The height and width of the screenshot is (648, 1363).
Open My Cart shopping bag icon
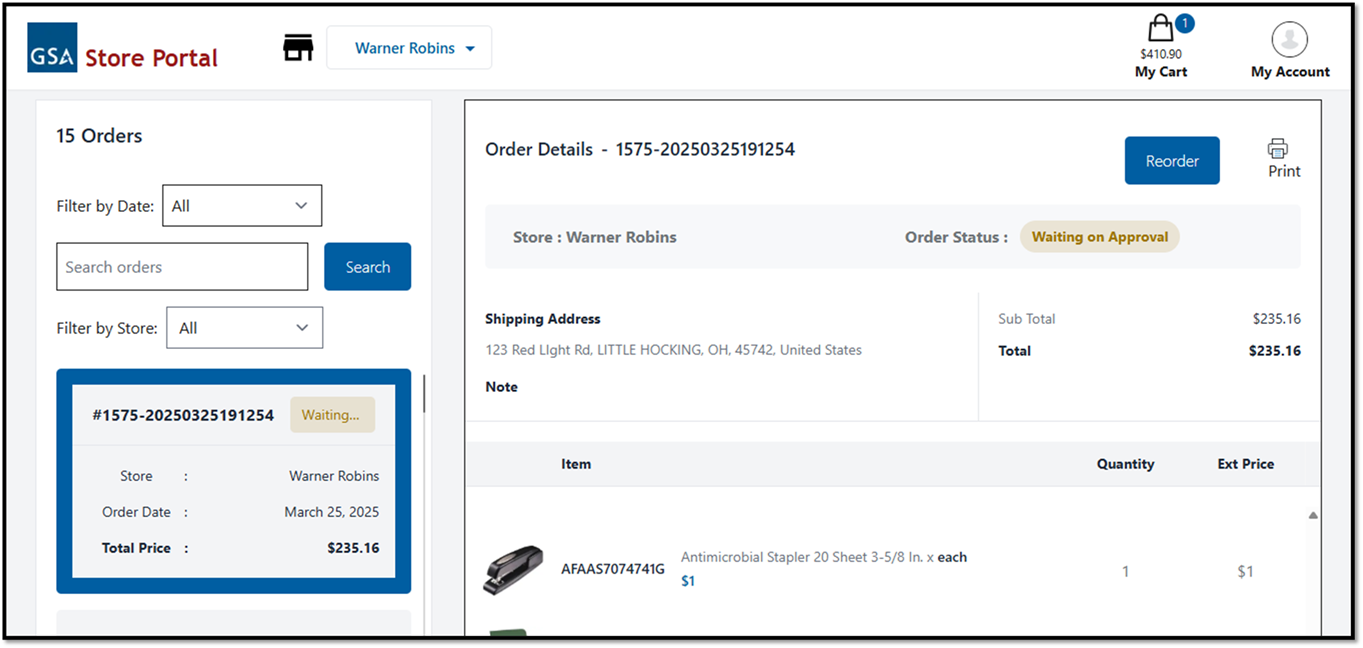[1160, 29]
